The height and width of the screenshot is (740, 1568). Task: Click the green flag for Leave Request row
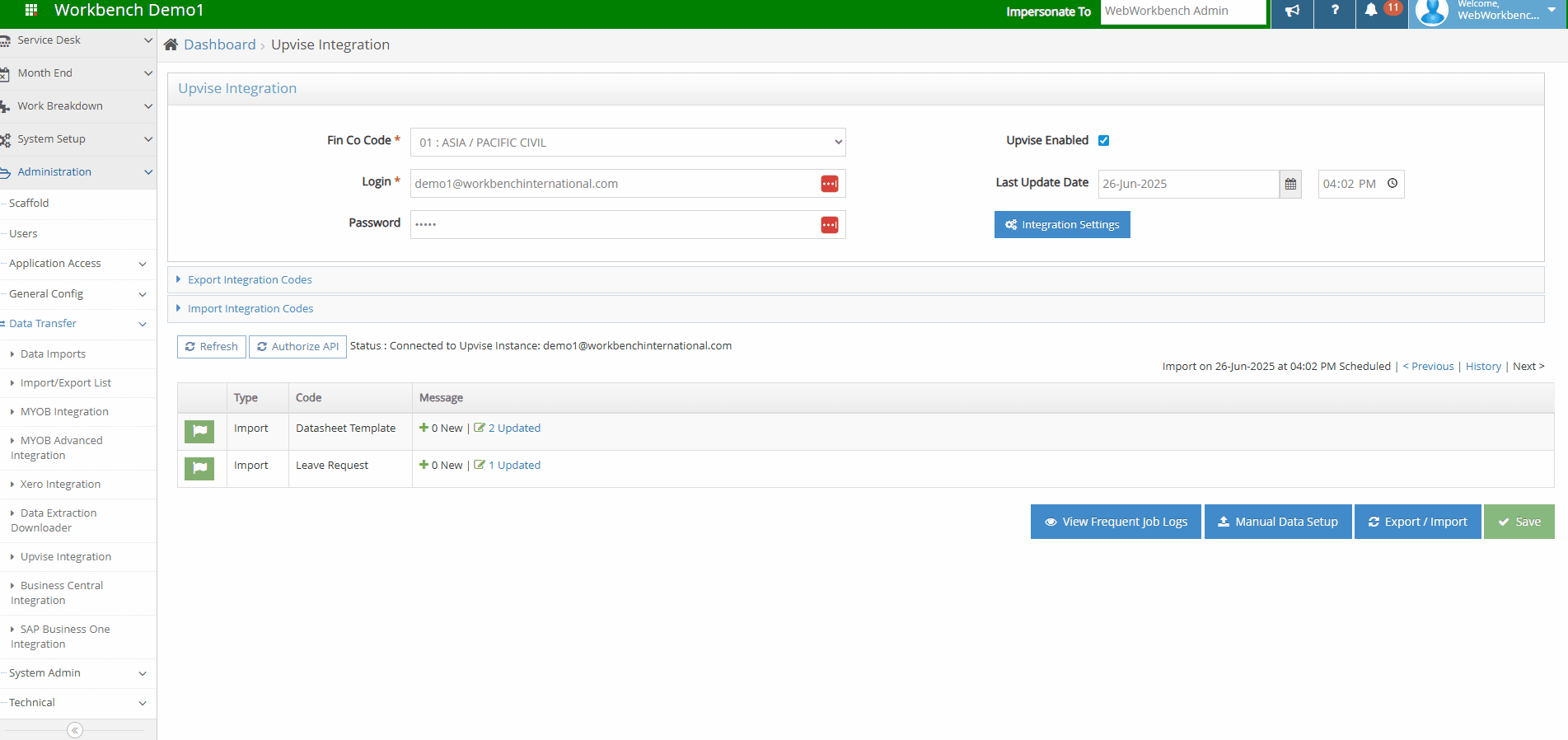pos(199,468)
